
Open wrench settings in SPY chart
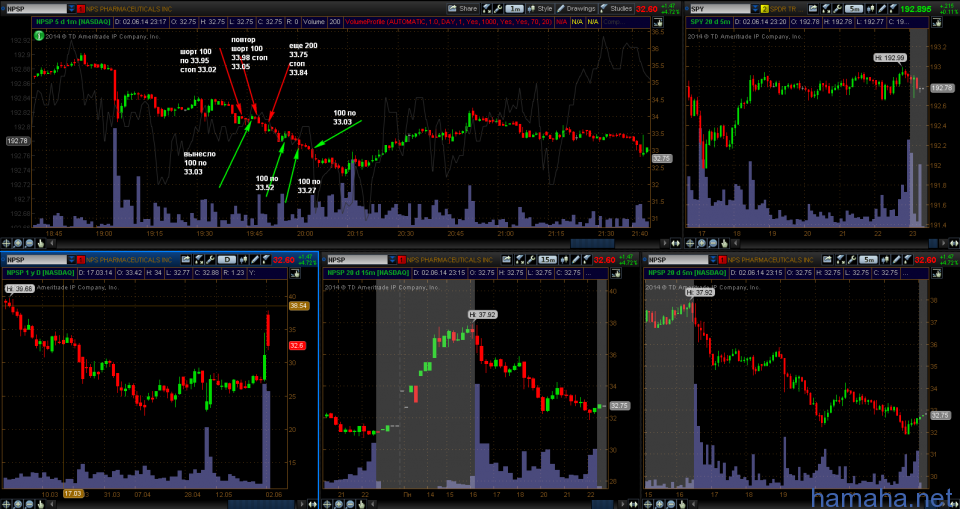pos(838,9)
